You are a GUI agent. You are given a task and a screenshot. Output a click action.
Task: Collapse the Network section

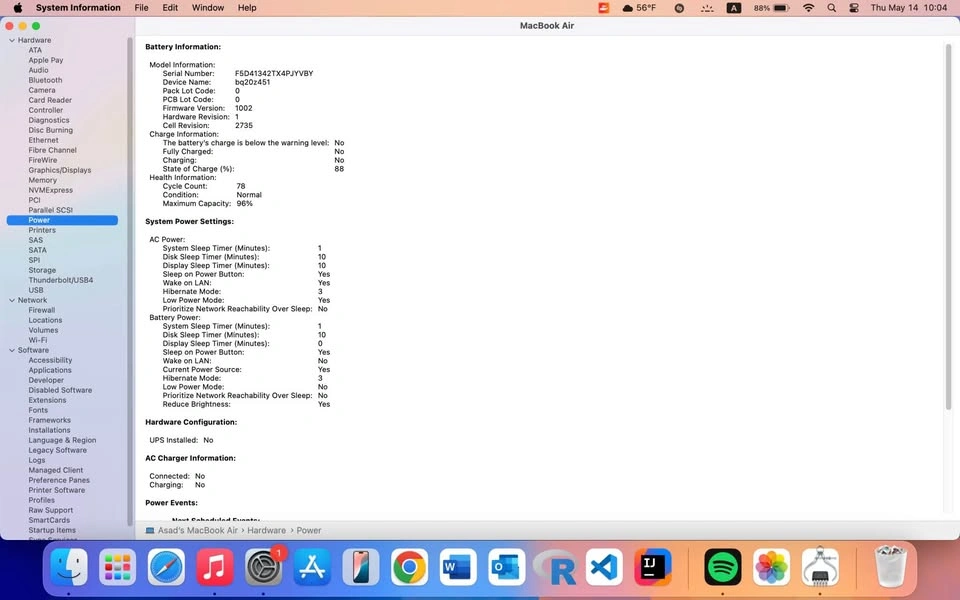pos(12,301)
